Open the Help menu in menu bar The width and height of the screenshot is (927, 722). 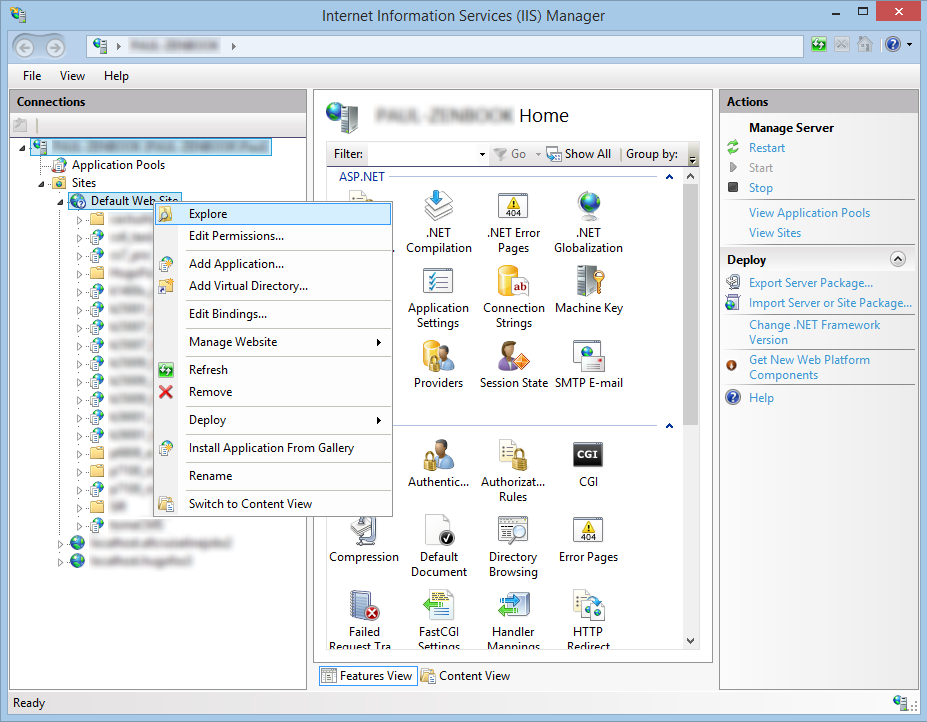click(116, 76)
